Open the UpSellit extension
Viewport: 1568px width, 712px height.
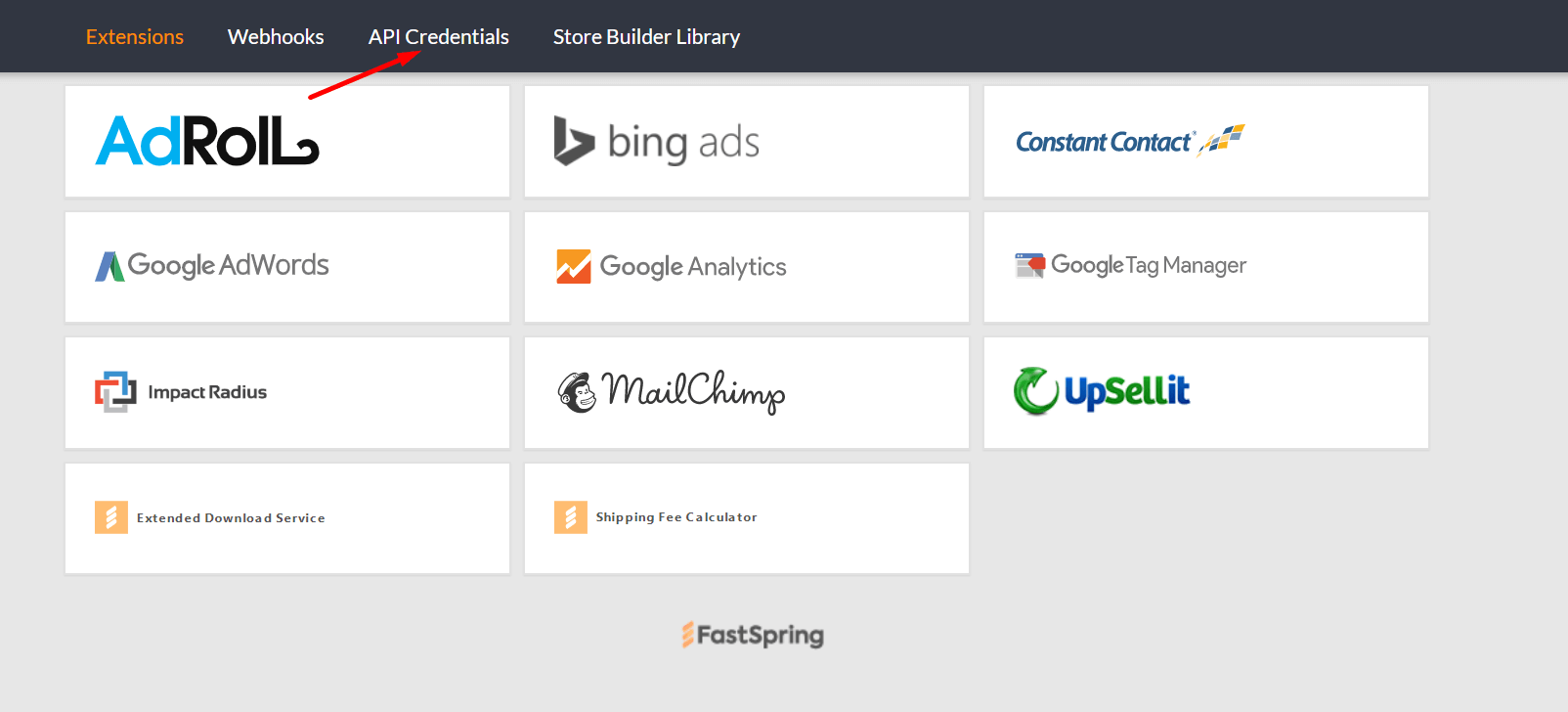[x=1205, y=391]
